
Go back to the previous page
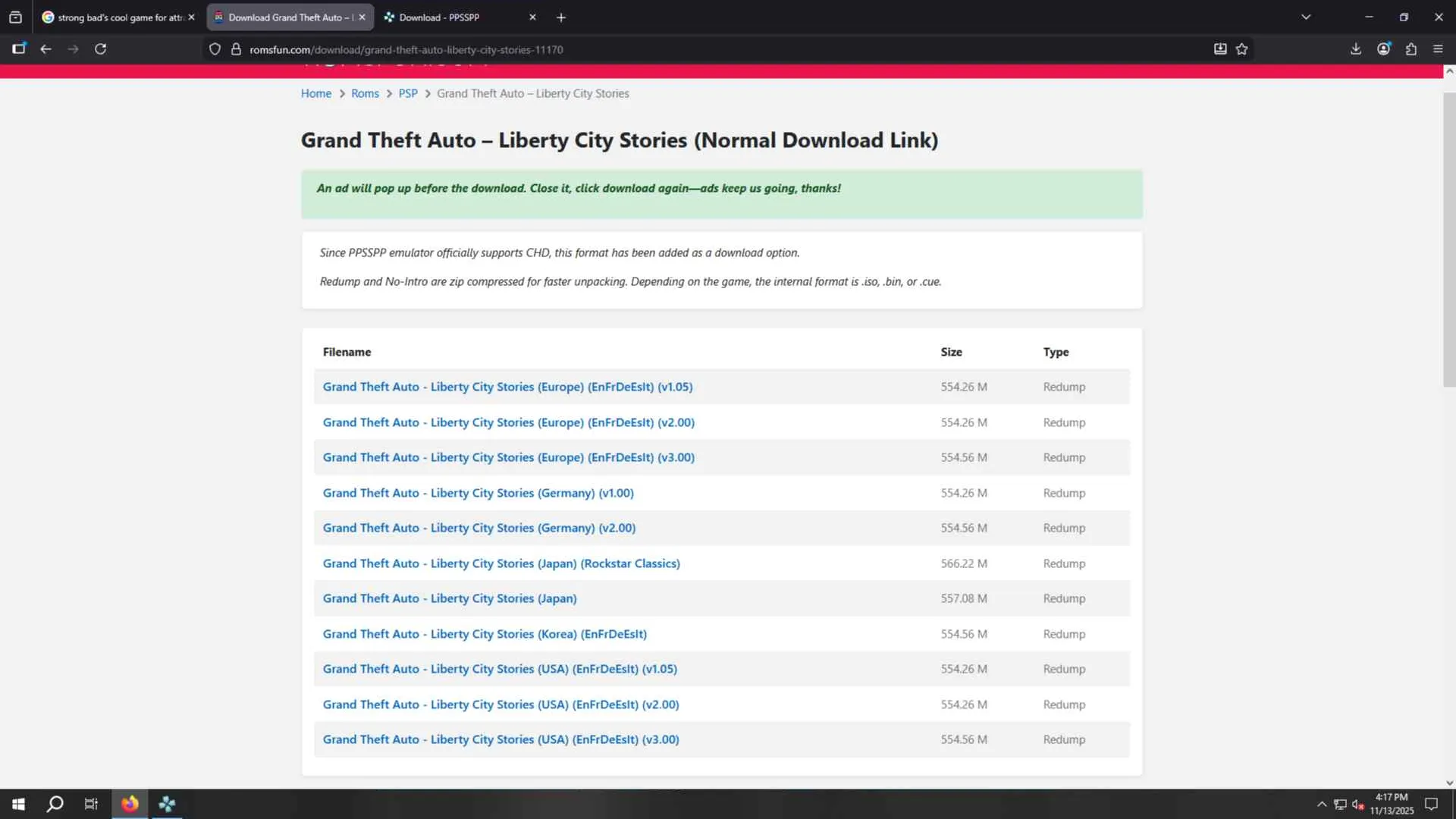coord(45,49)
